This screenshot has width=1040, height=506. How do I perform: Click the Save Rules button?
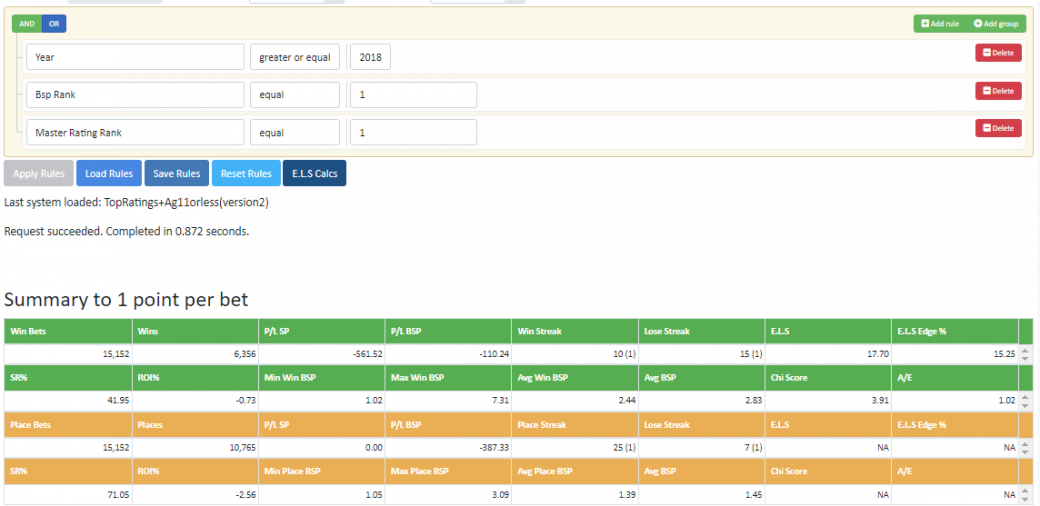[x=176, y=174]
